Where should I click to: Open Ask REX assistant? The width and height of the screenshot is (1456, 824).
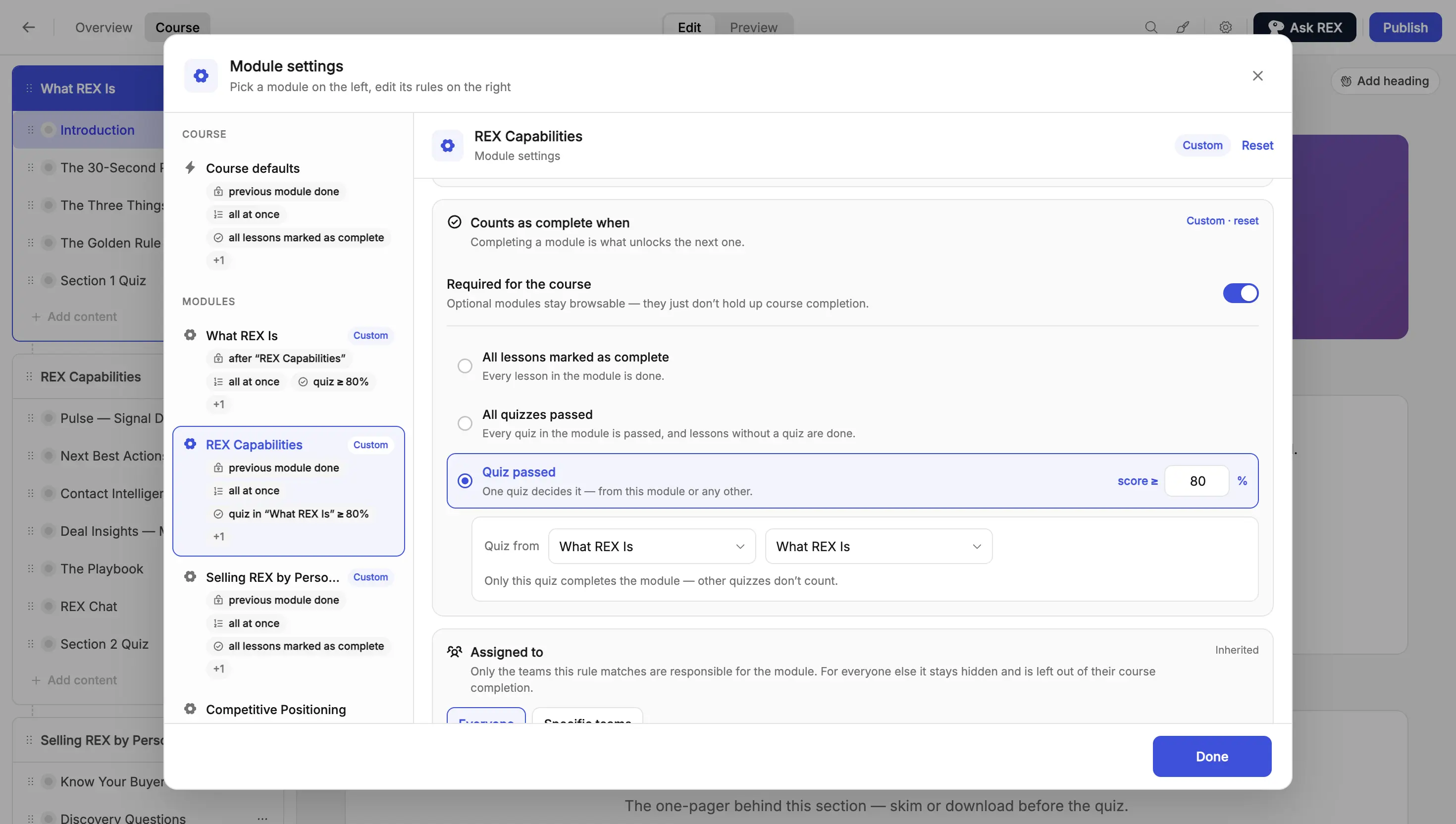pyautogui.click(x=1304, y=27)
